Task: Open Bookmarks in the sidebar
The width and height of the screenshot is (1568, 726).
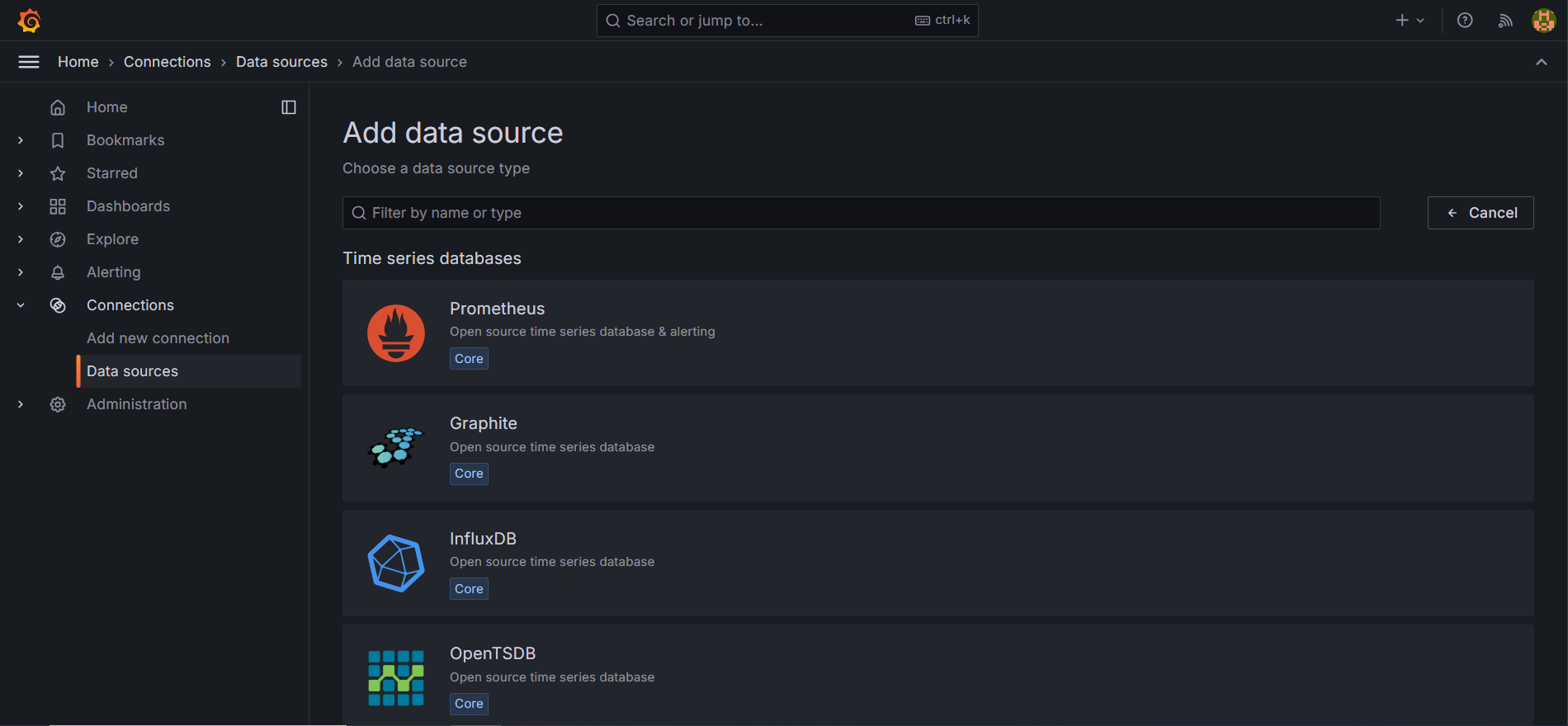Action: [x=125, y=140]
